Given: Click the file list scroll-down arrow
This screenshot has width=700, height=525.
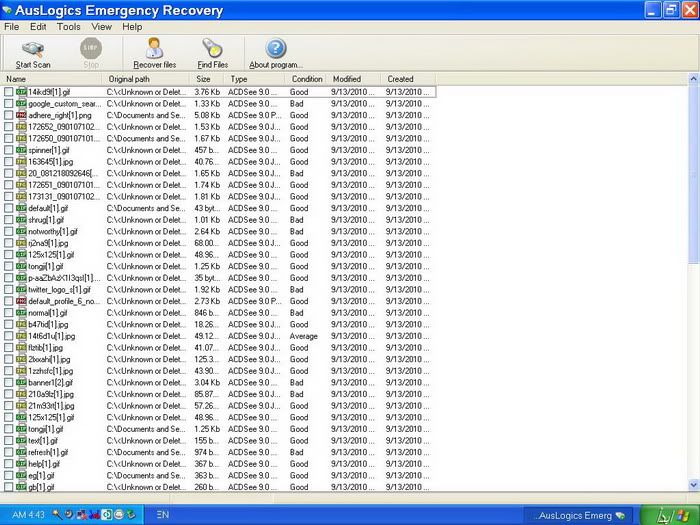Looking at the screenshot, I should tap(693, 484).
